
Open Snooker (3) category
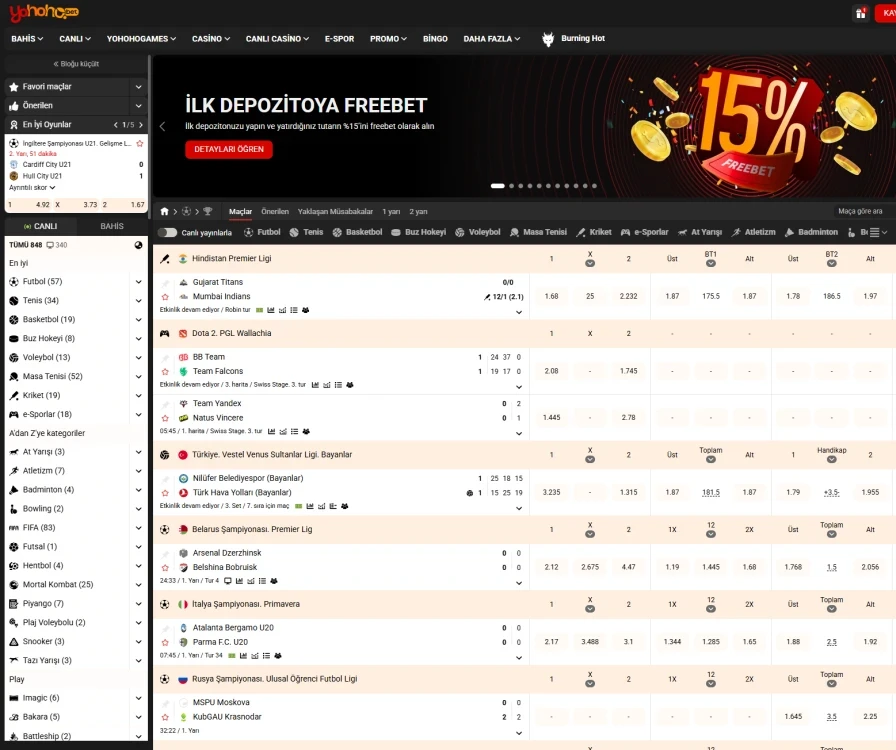(x=43, y=641)
